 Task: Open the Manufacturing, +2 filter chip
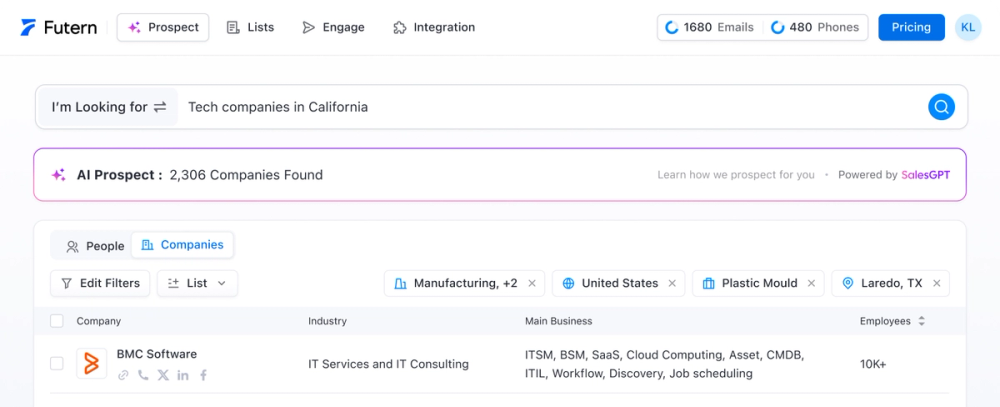[x=456, y=283]
